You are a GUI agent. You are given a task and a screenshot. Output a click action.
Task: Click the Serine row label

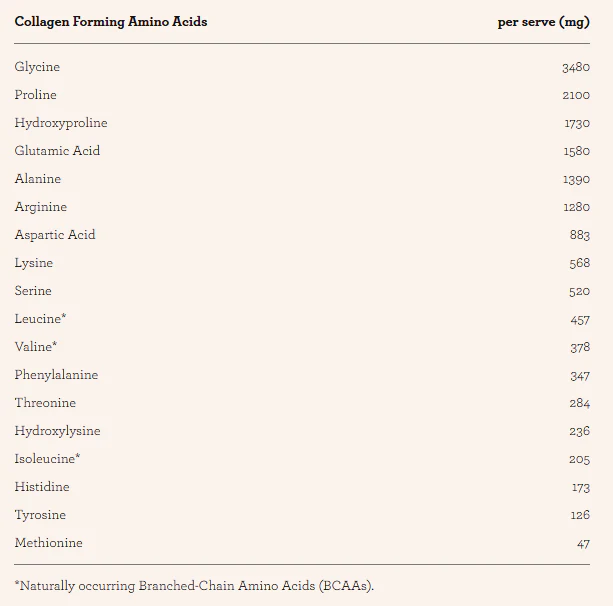coord(33,291)
